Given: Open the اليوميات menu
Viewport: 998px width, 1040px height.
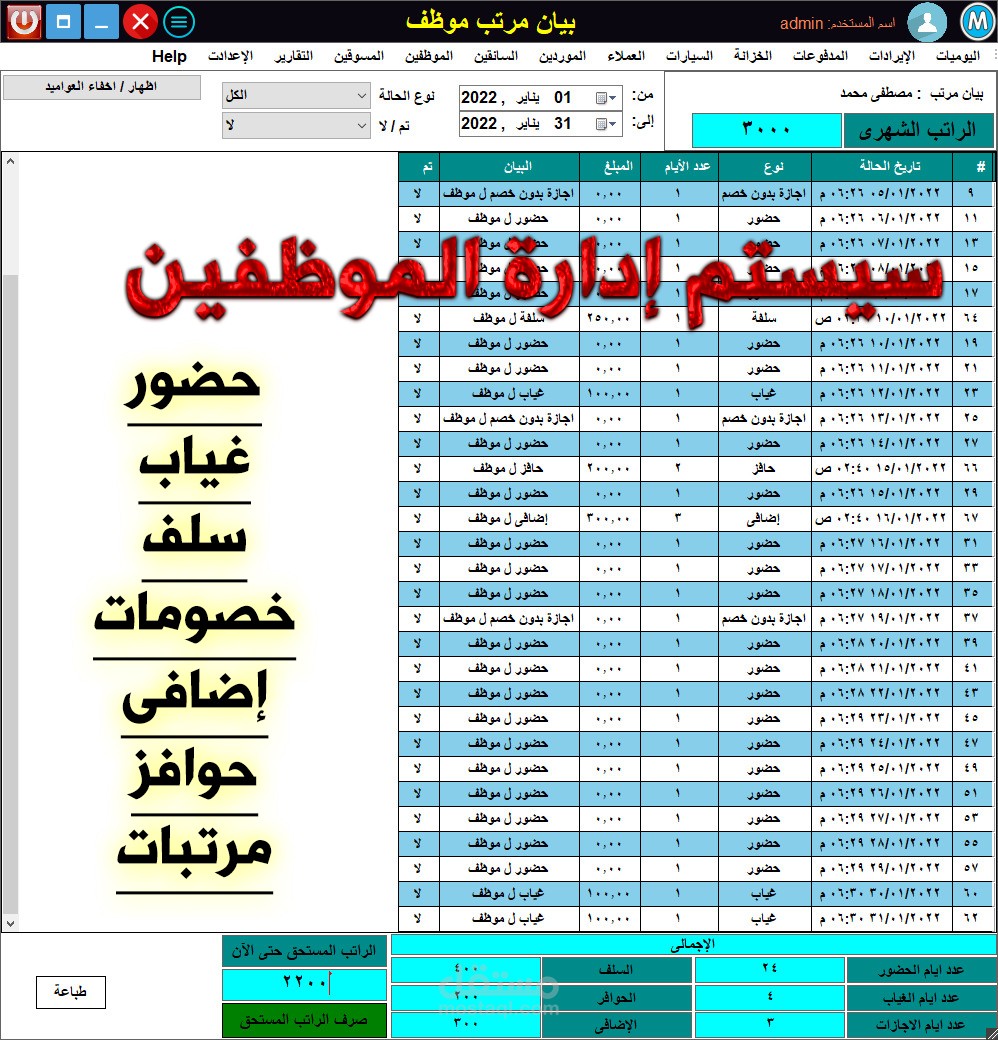Looking at the screenshot, I should (x=958, y=56).
